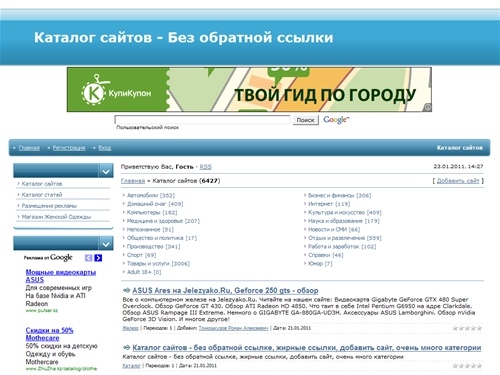Collapse the first sidebar block chevron
Image resolution: width=500 pixels, height=375 pixels.
click(x=106, y=172)
